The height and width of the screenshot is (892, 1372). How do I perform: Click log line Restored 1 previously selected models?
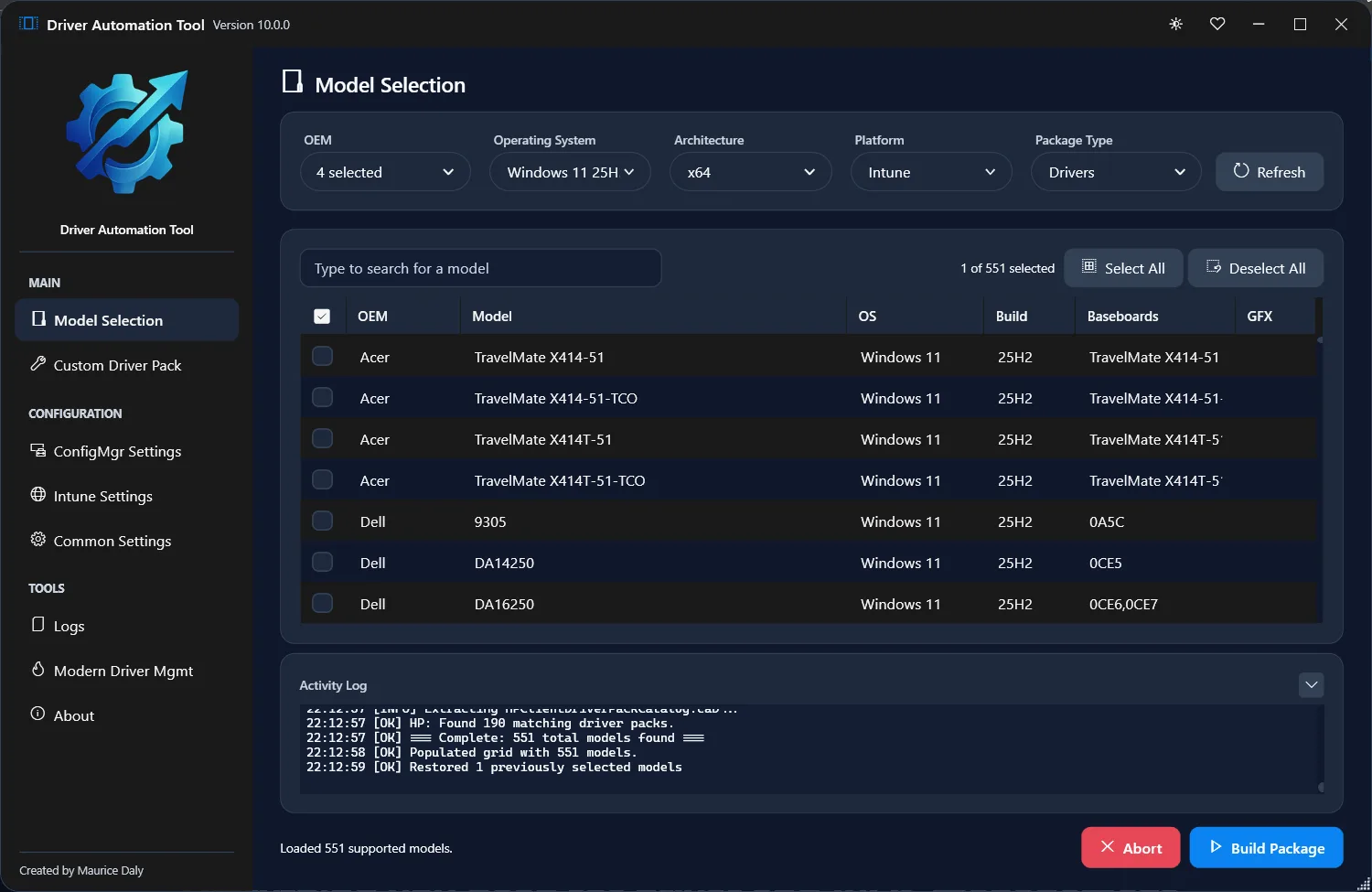[x=494, y=767]
